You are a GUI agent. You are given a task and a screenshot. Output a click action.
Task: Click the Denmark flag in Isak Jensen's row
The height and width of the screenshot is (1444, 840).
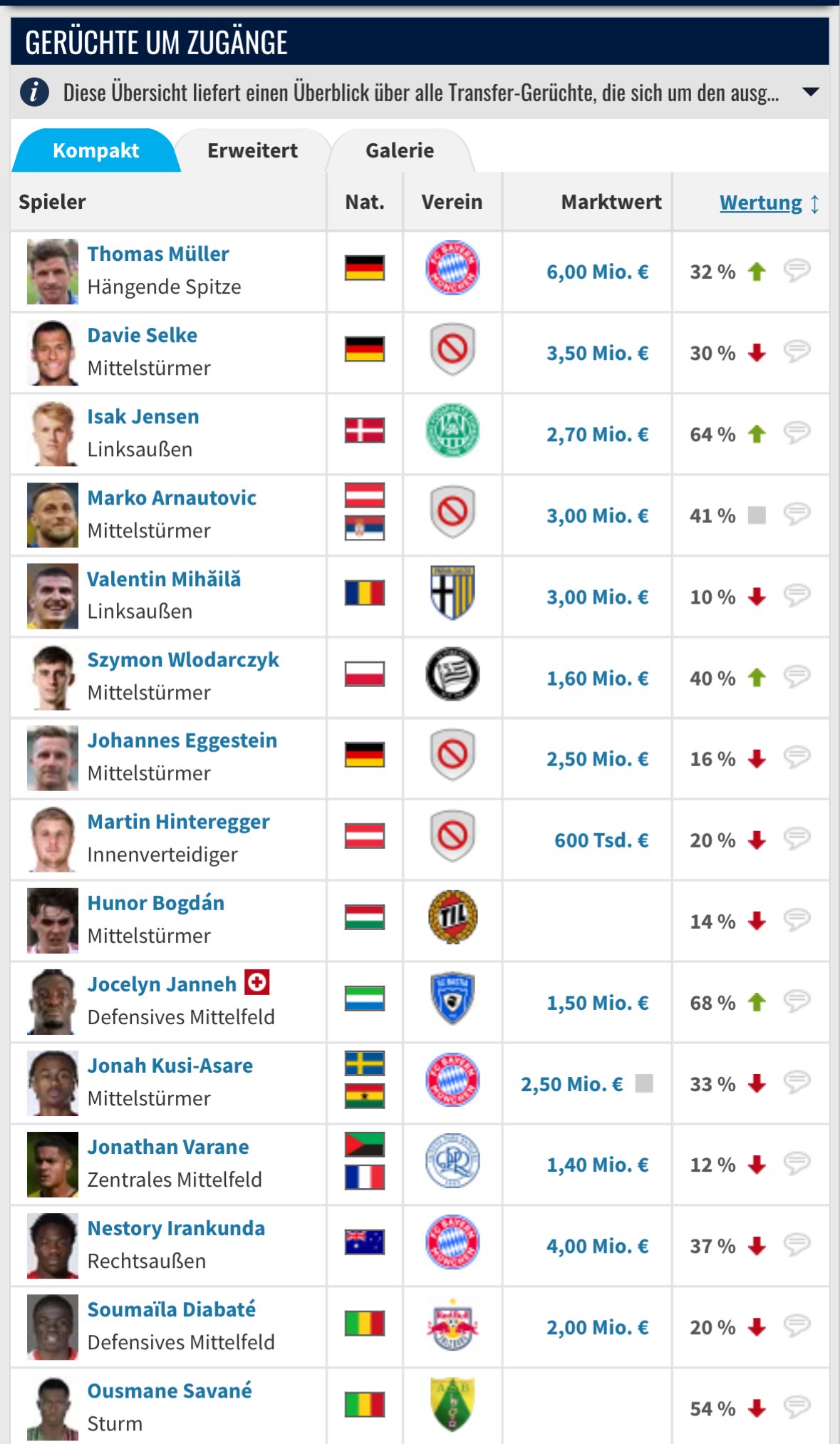[x=365, y=430]
